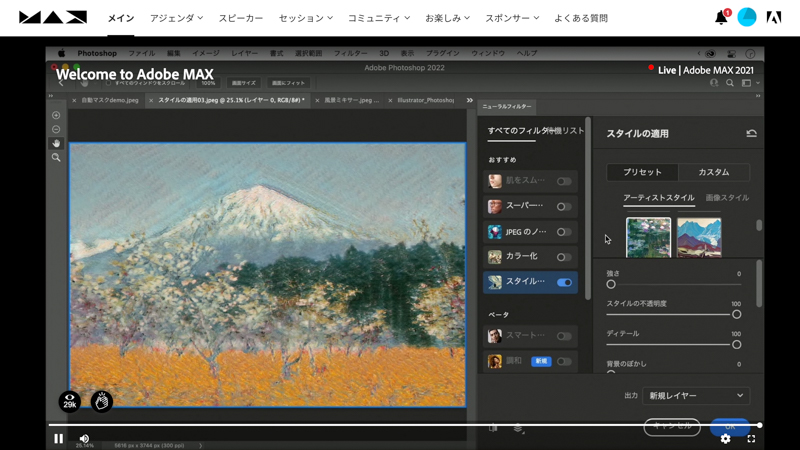Click the 画面サイズ button
The height and width of the screenshot is (450, 800).
point(243,83)
